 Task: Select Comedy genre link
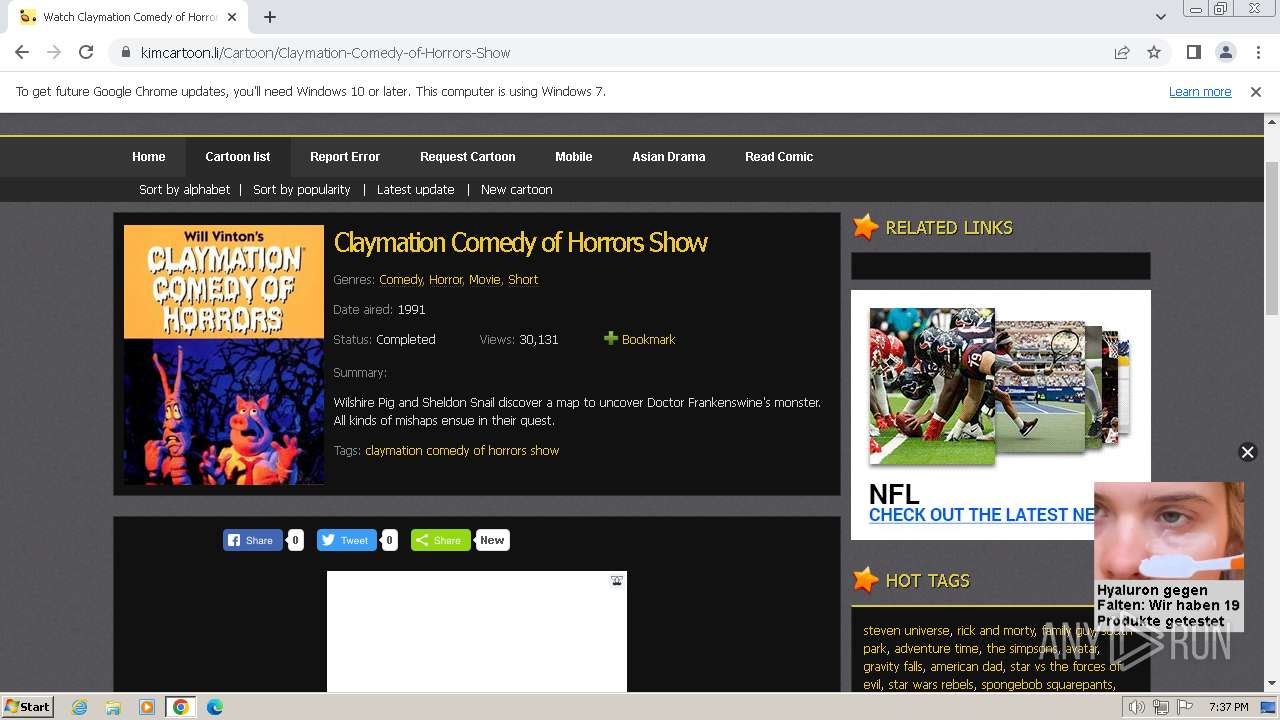401,280
